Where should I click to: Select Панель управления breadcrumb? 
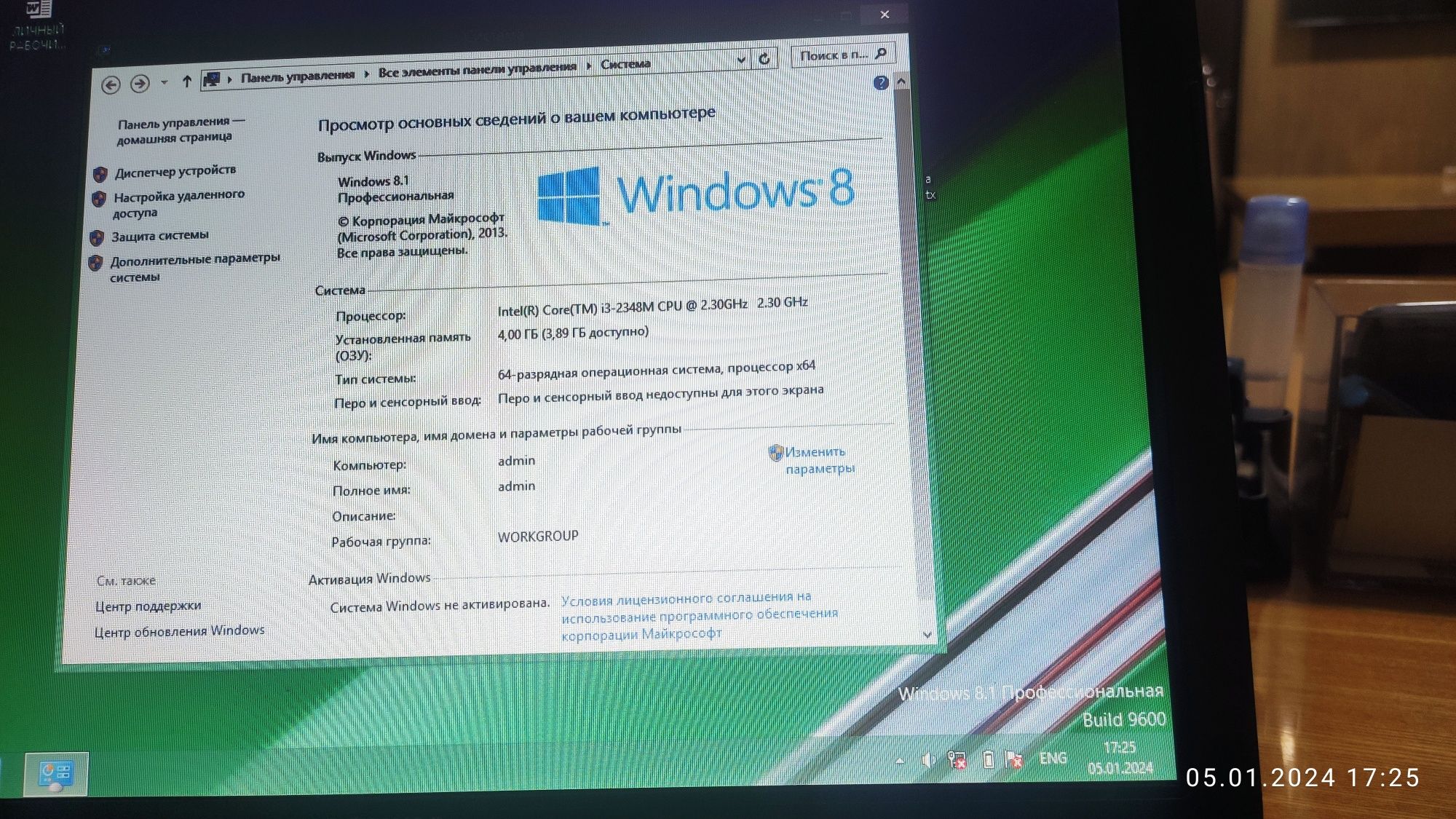click(298, 76)
